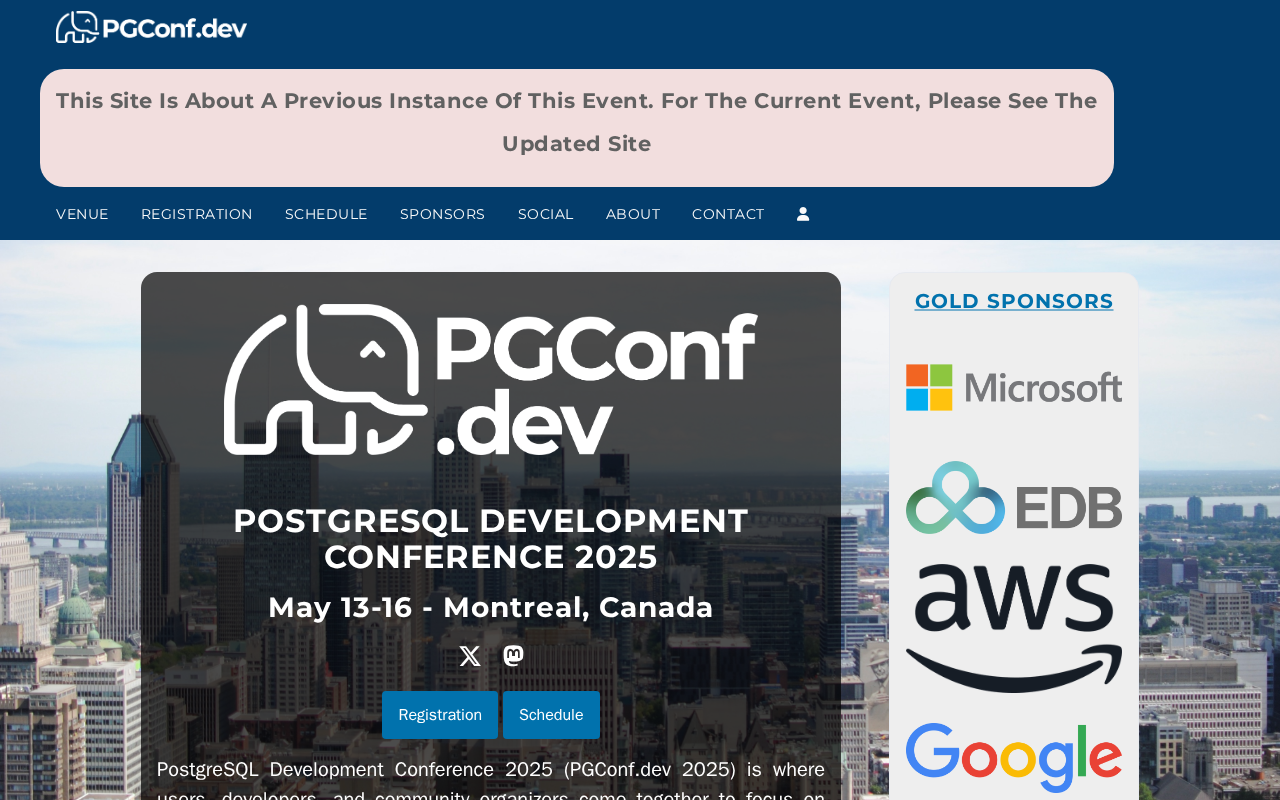Open the Venue menu item
This screenshot has width=1280, height=800.
[82, 214]
